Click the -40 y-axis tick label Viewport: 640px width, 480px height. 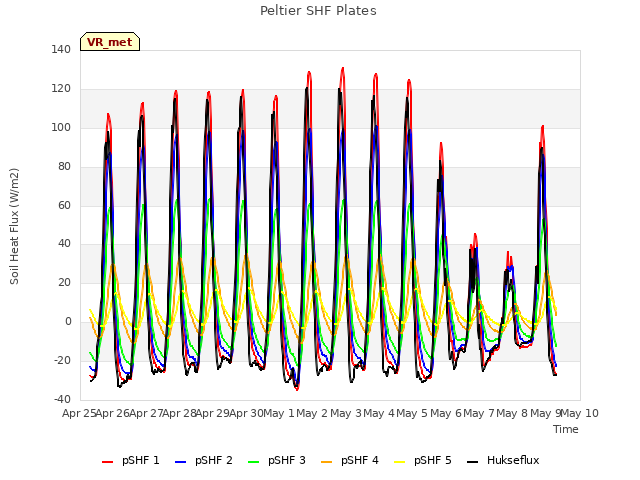pos(62,399)
